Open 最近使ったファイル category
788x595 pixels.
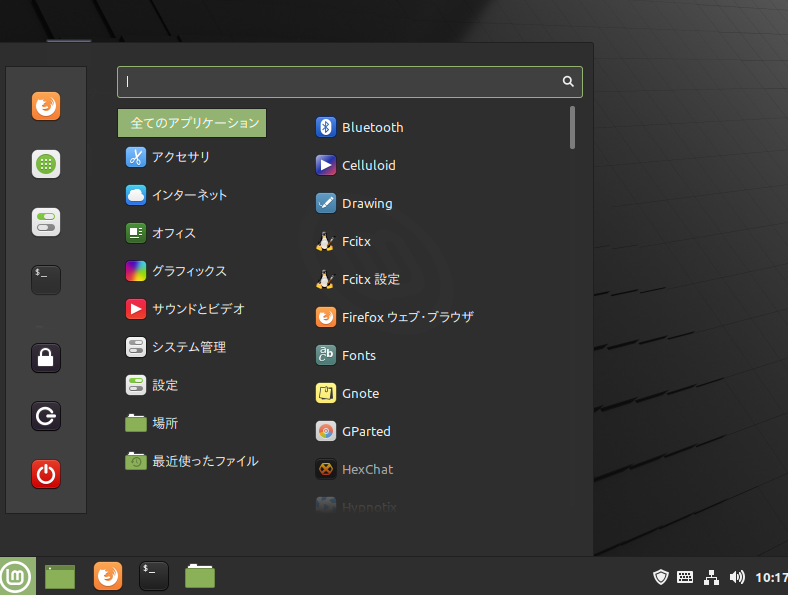click(x=192, y=461)
